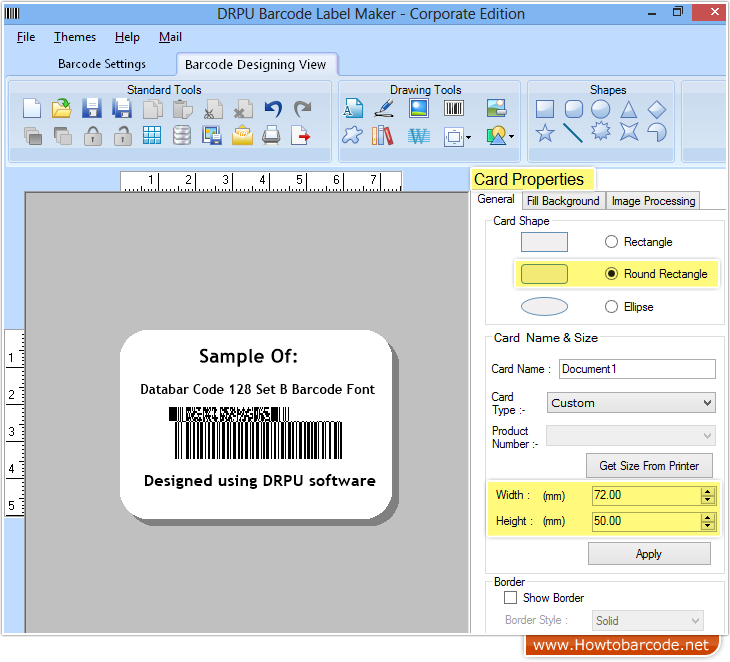This screenshot has width=730, height=662.
Task: Click the Cut scissors icon
Action: 213,109
